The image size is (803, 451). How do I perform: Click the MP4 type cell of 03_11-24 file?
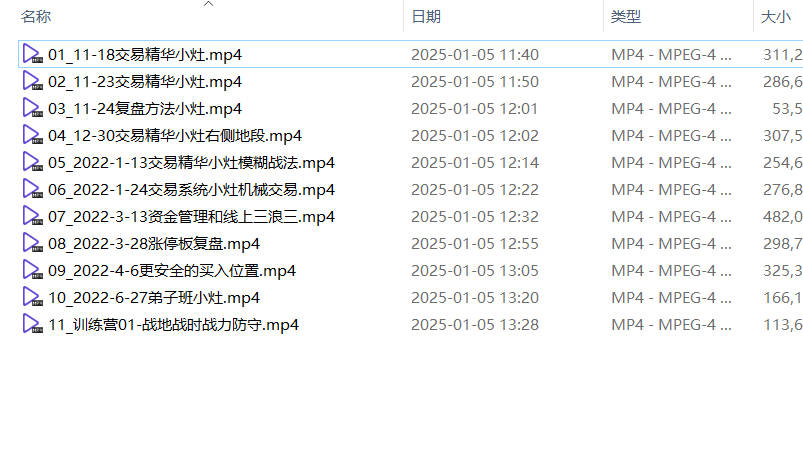coord(671,109)
